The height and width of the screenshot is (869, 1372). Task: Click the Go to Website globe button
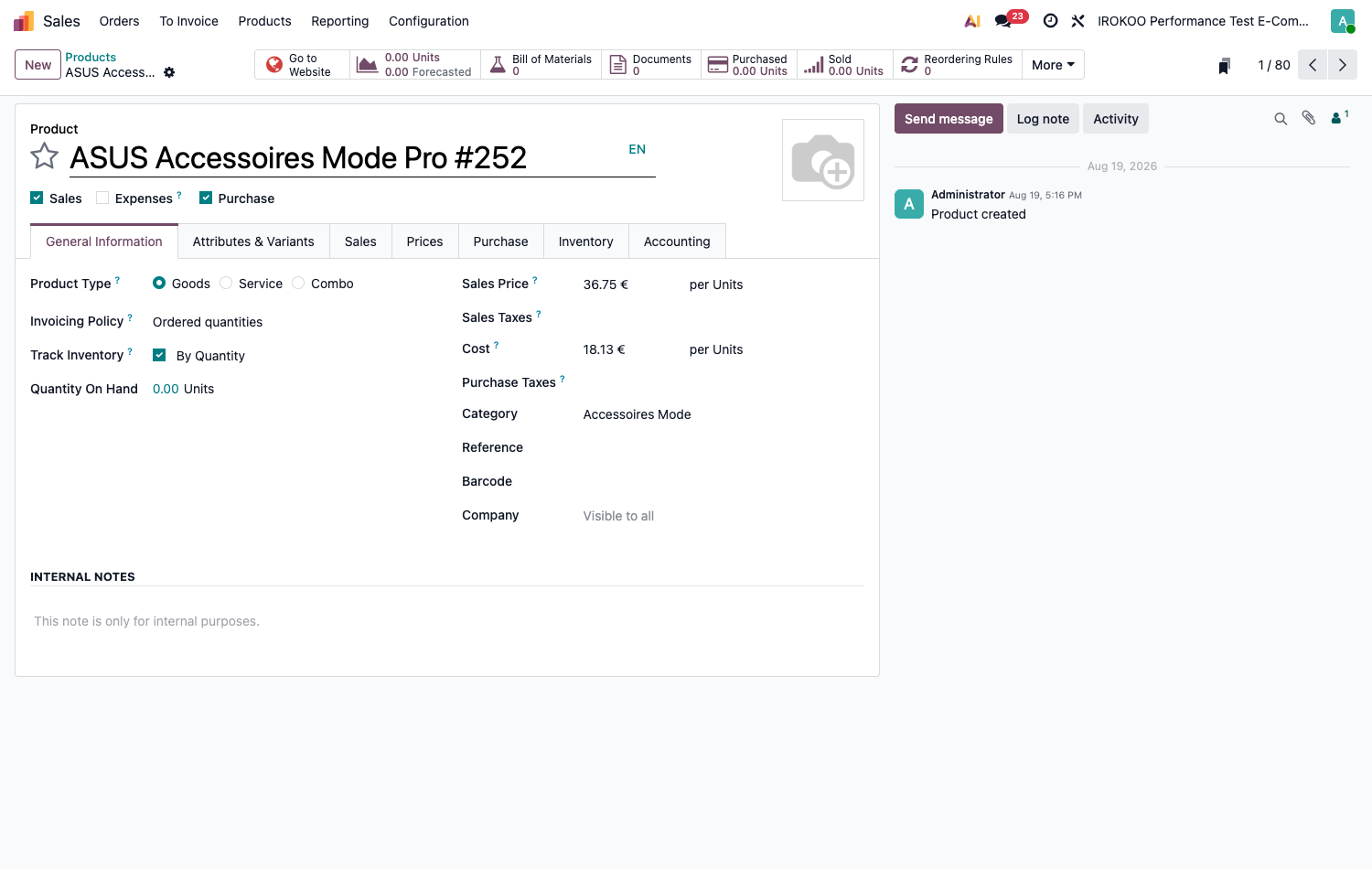302,65
